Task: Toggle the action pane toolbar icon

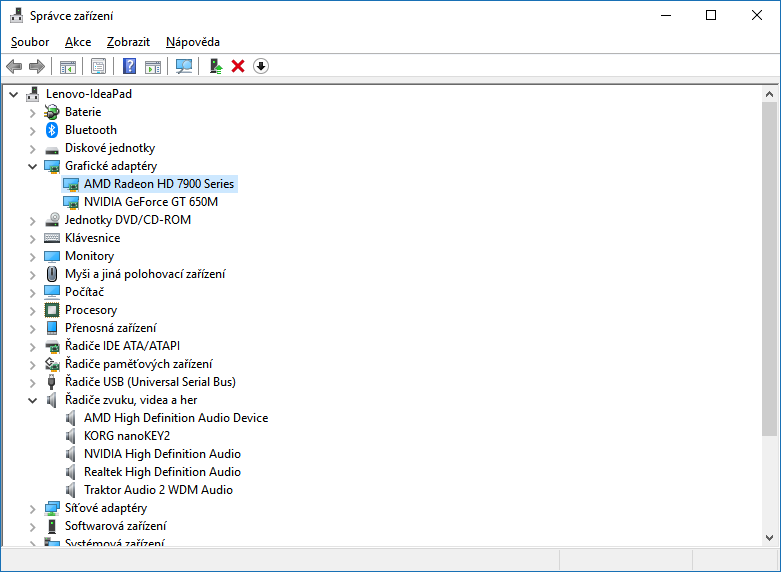Action: click(x=153, y=66)
